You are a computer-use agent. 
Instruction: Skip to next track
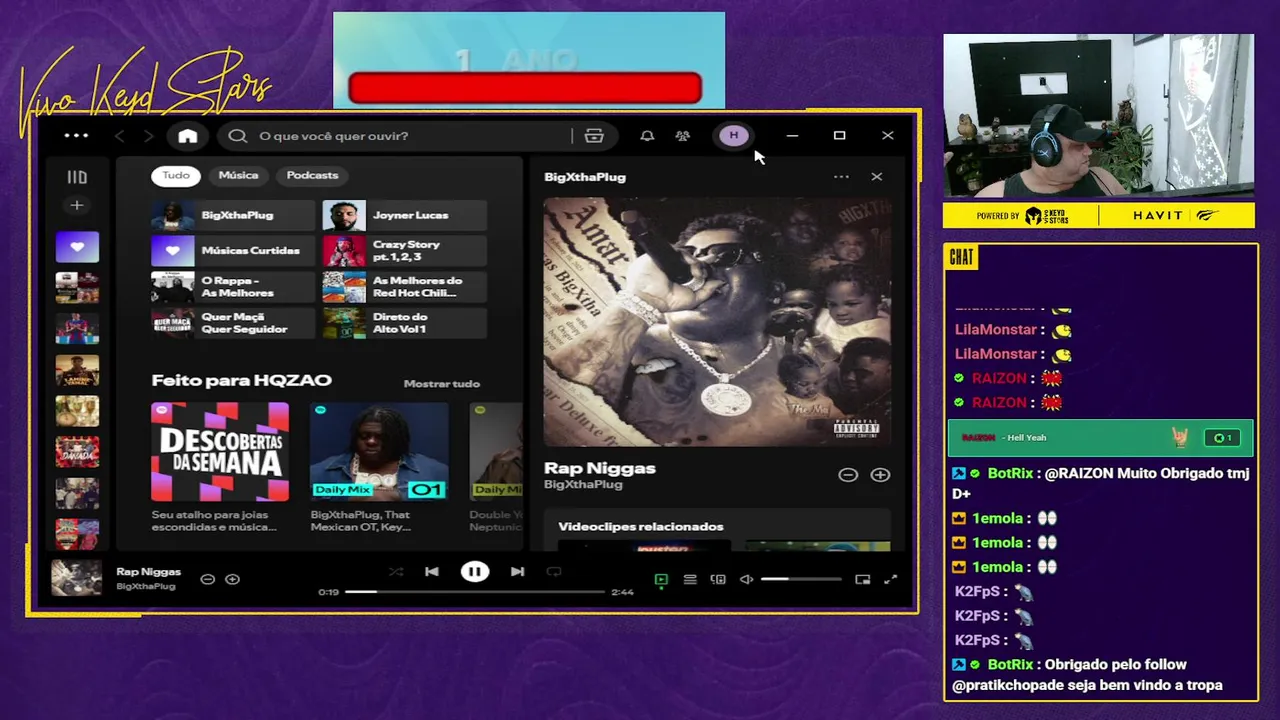point(517,572)
